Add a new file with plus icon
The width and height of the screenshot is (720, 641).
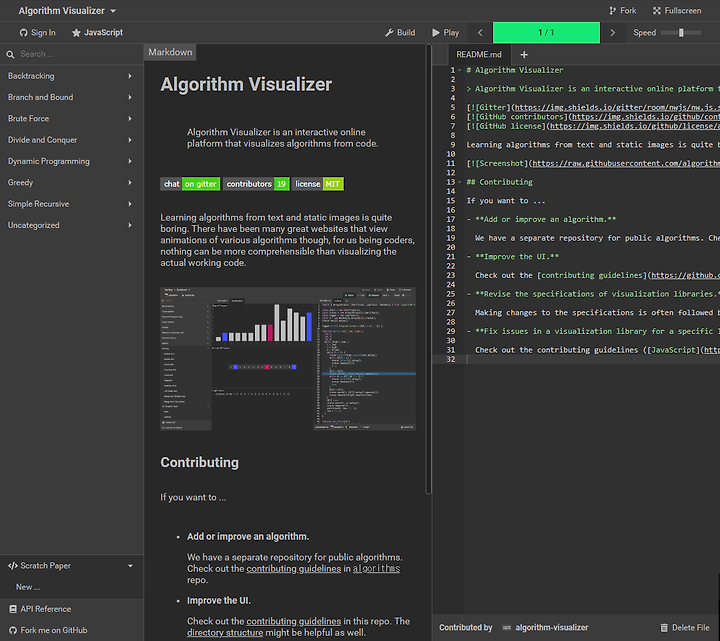pos(524,55)
